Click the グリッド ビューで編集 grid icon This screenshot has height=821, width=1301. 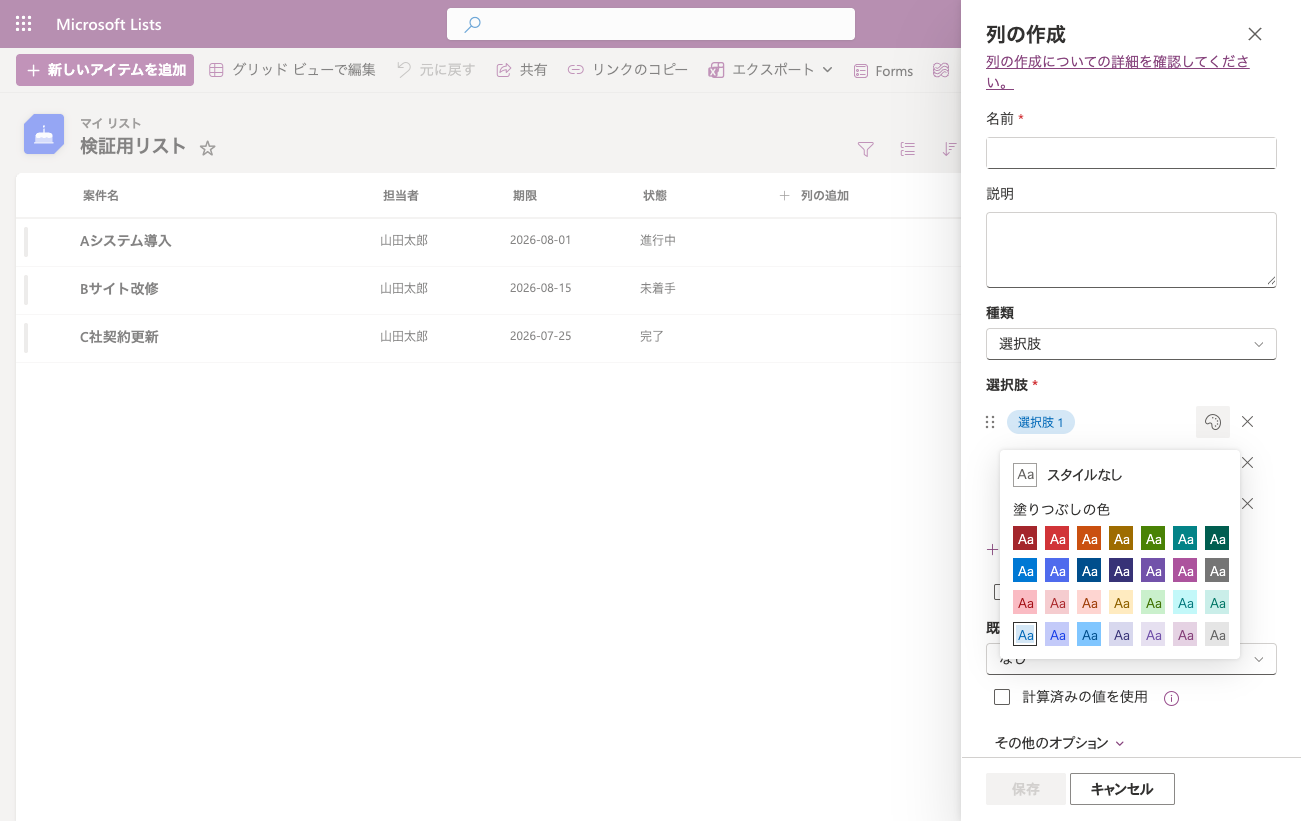click(x=216, y=70)
